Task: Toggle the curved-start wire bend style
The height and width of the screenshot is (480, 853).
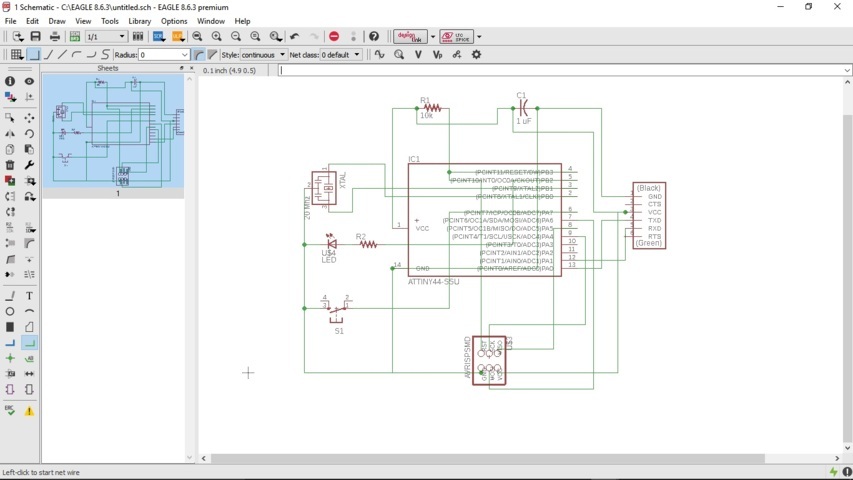Action: pyautogui.click(x=77, y=54)
